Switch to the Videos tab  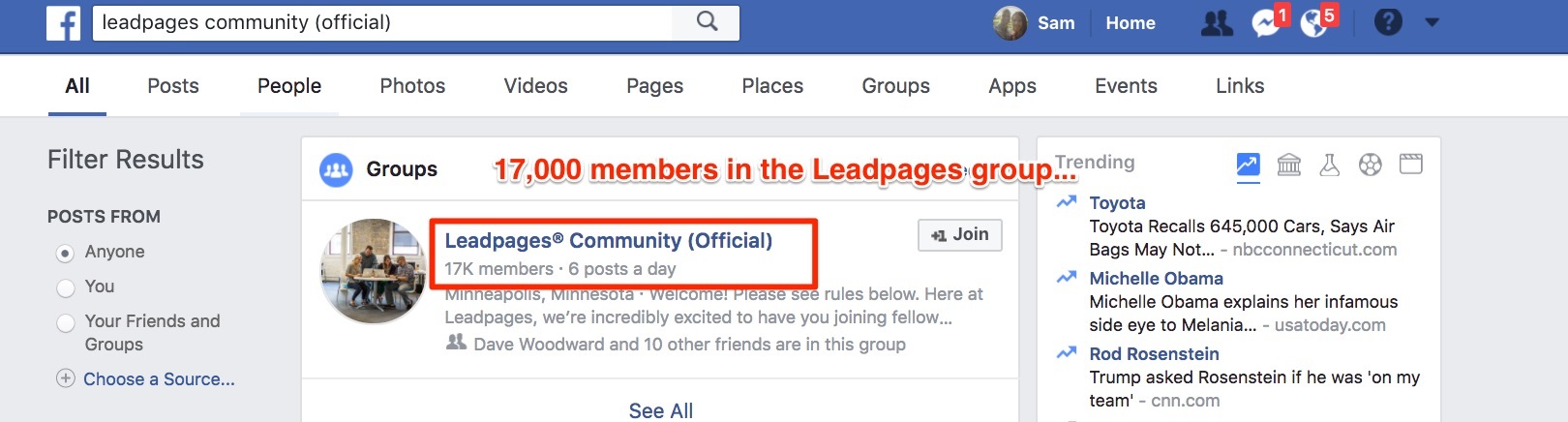point(535,86)
